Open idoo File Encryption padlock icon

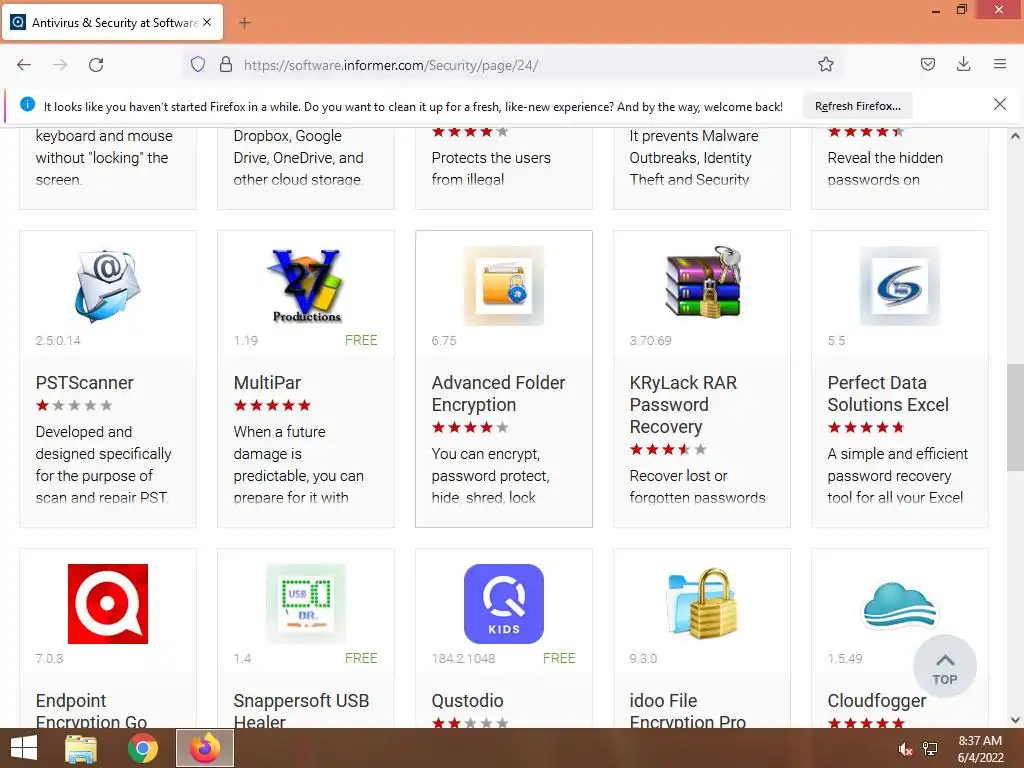(702, 603)
